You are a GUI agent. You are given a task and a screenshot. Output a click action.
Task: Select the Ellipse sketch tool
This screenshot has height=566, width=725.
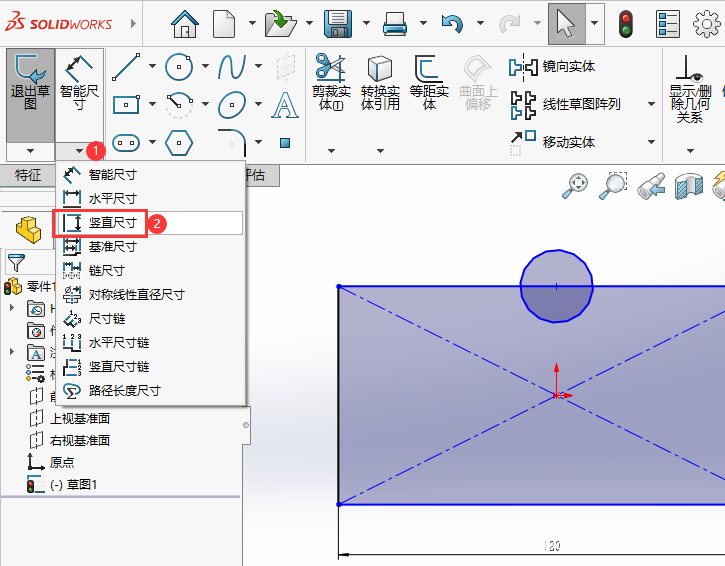232,105
